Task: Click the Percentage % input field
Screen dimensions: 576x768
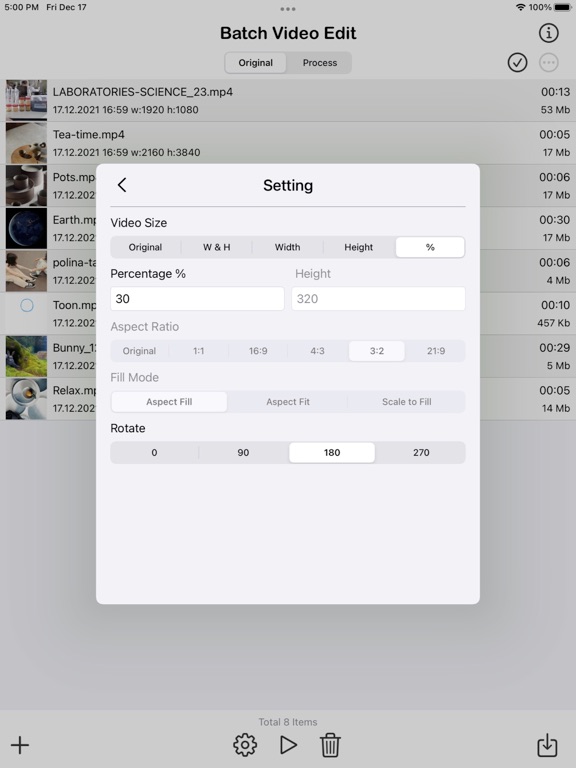Action: click(x=197, y=299)
